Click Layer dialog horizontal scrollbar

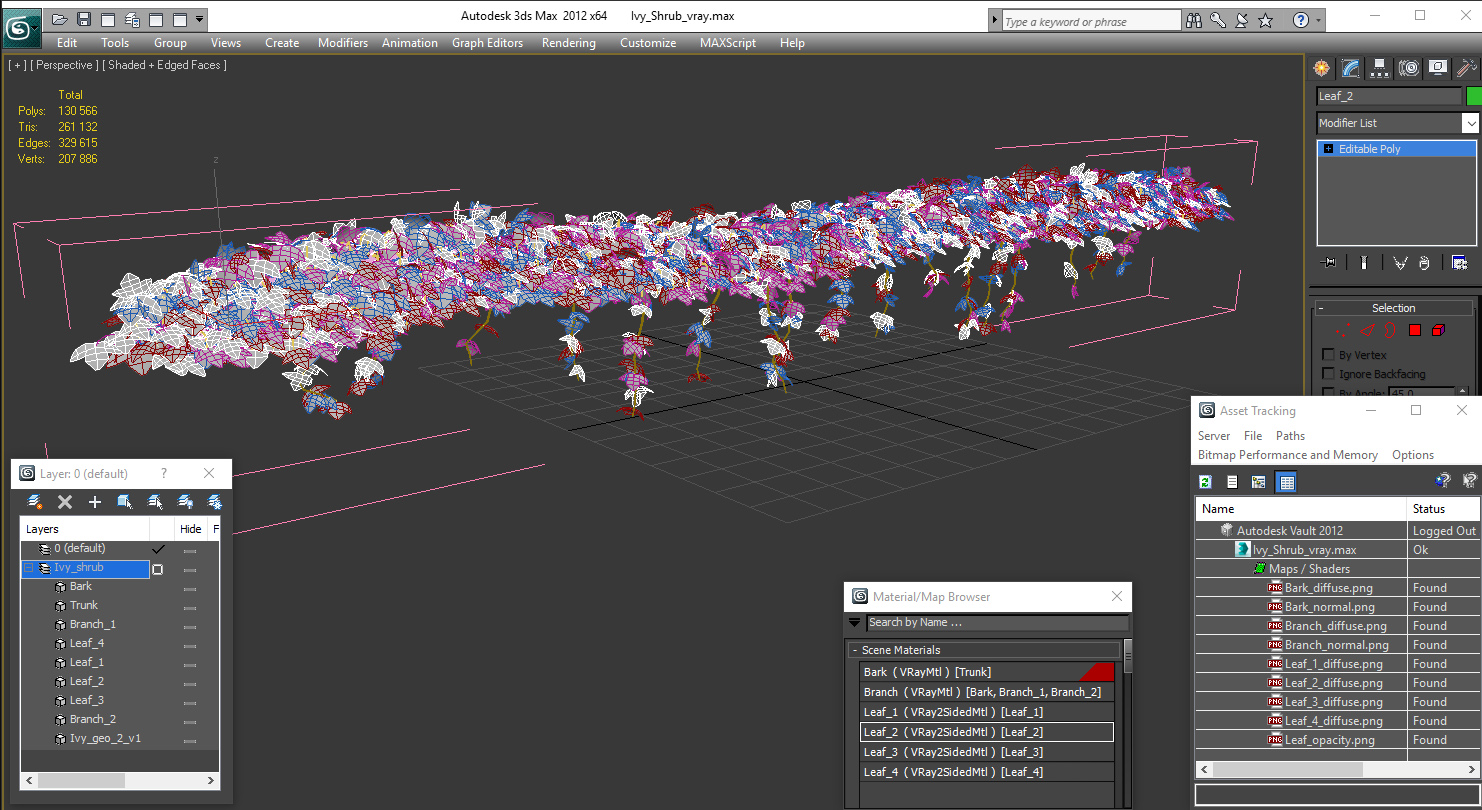point(120,780)
